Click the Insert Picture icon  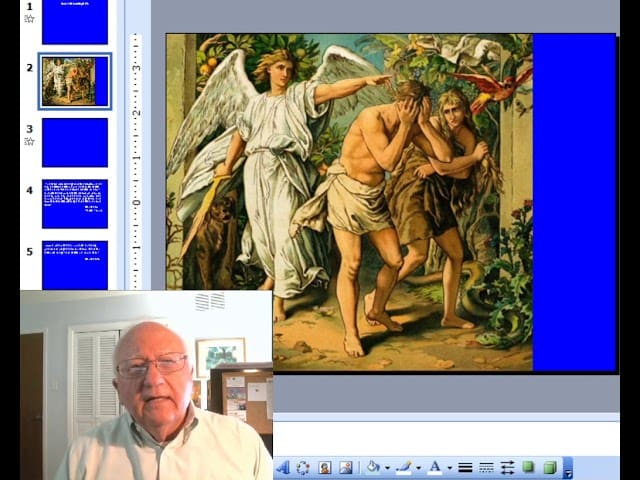(x=346, y=467)
